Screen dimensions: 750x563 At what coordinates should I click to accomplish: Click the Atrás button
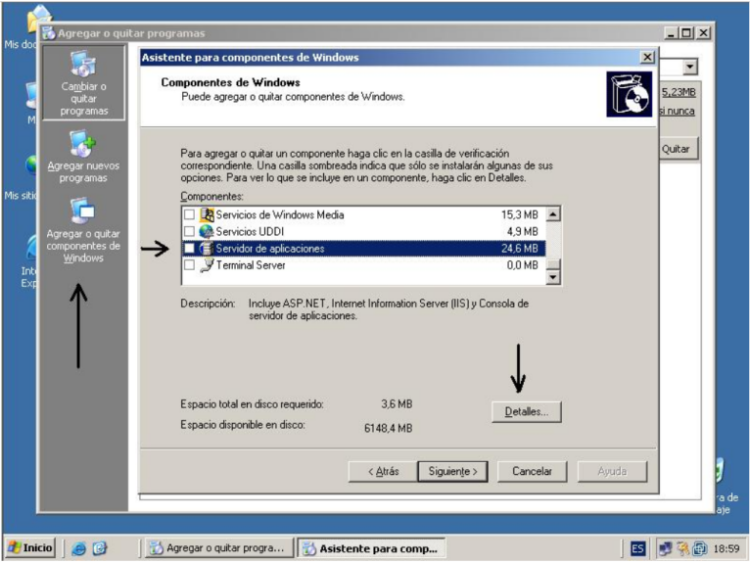click(383, 472)
